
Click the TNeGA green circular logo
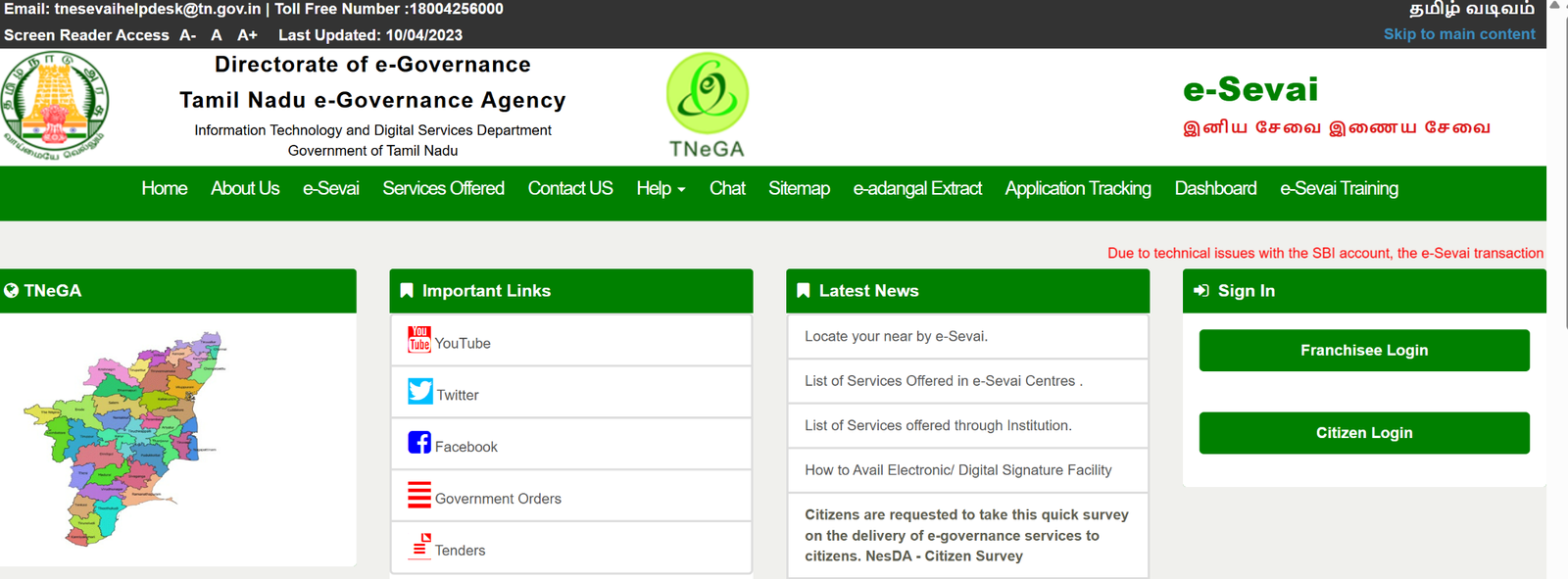point(707,94)
